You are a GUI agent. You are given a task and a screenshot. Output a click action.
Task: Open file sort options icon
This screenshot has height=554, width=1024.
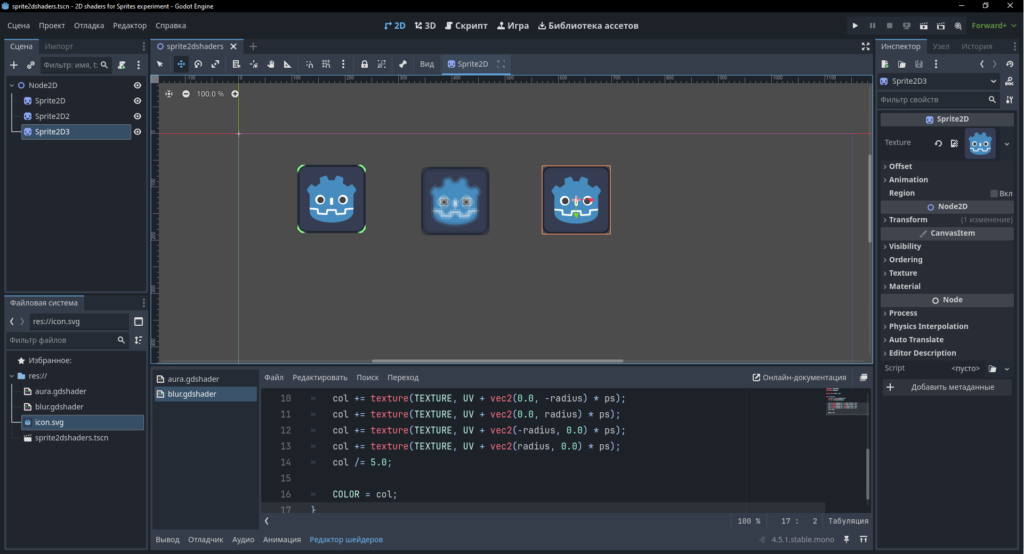coord(138,340)
